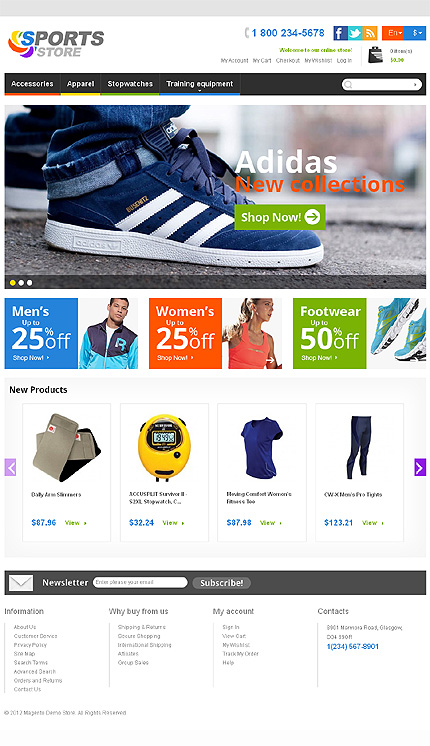Click the Subscribe! button

221,583
